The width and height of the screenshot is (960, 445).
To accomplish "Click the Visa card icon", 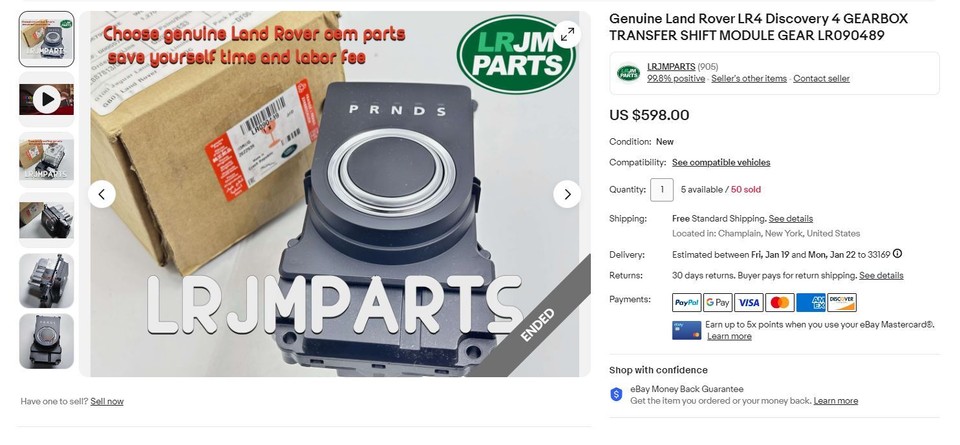I will tap(748, 302).
